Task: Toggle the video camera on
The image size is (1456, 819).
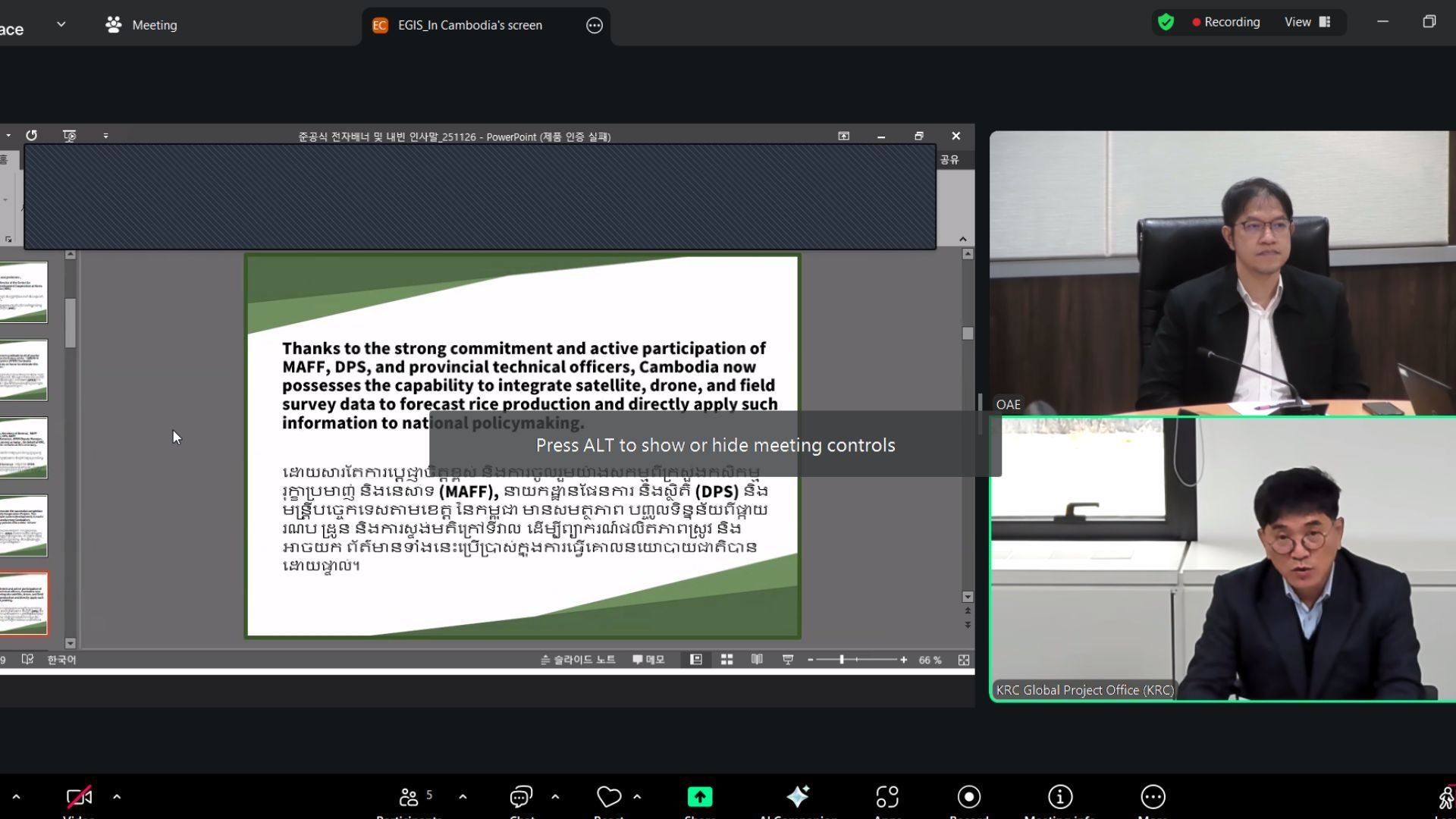Action: 79,798
